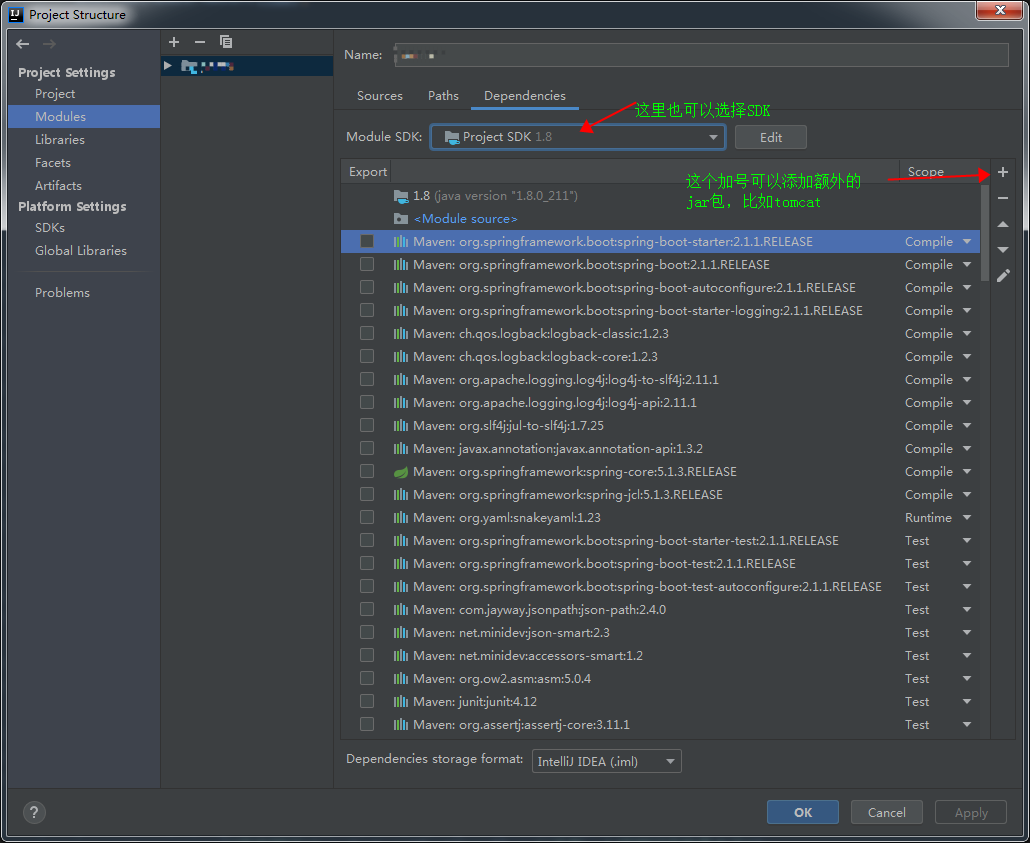Add a new dependency with the plus icon
This screenshot has height=843, width=1030.
(x=1002, y=171)
